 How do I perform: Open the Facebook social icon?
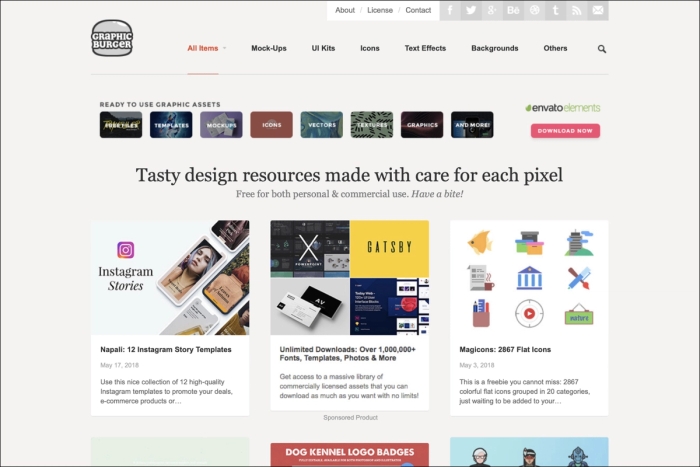450,10
